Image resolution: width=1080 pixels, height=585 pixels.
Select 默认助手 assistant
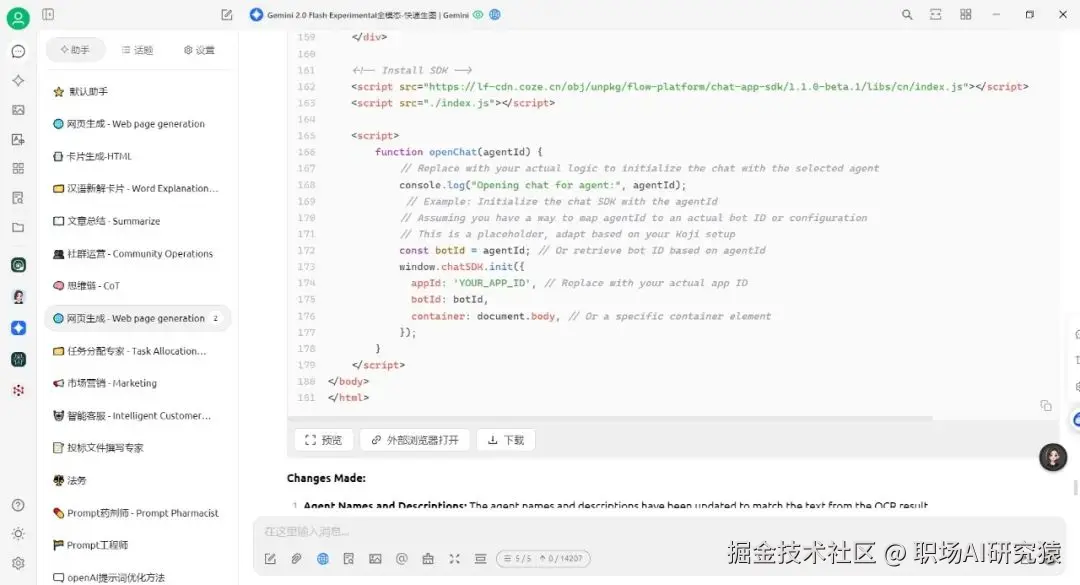coord(138,91)
